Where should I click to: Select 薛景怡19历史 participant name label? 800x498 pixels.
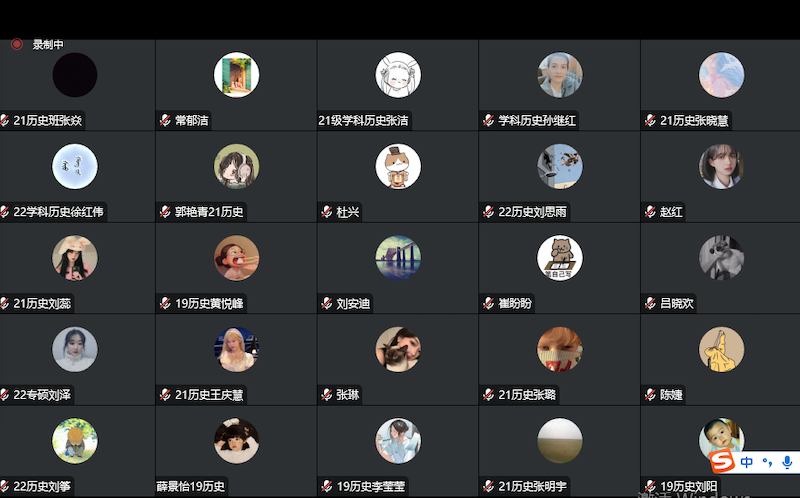click(190, 487)
